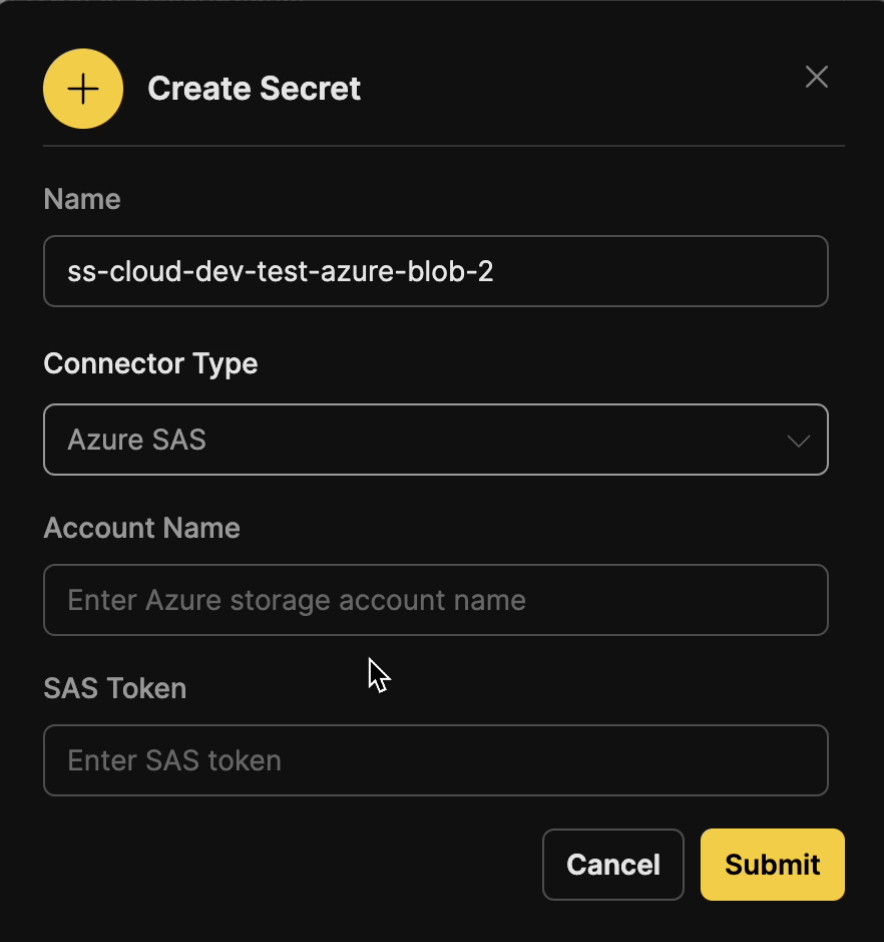Click the Enter SAS token placeholder

click(x=174, y=760)
